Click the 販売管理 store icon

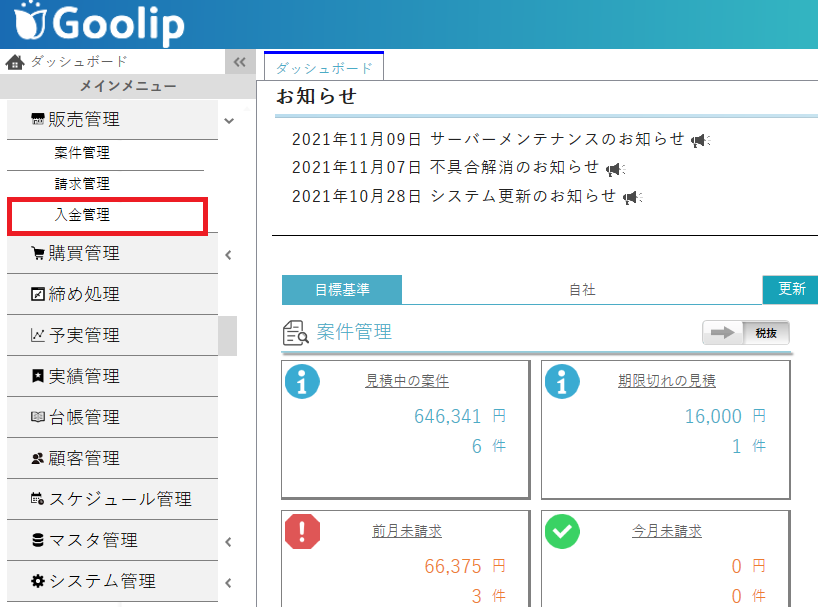tap(38, 119)
